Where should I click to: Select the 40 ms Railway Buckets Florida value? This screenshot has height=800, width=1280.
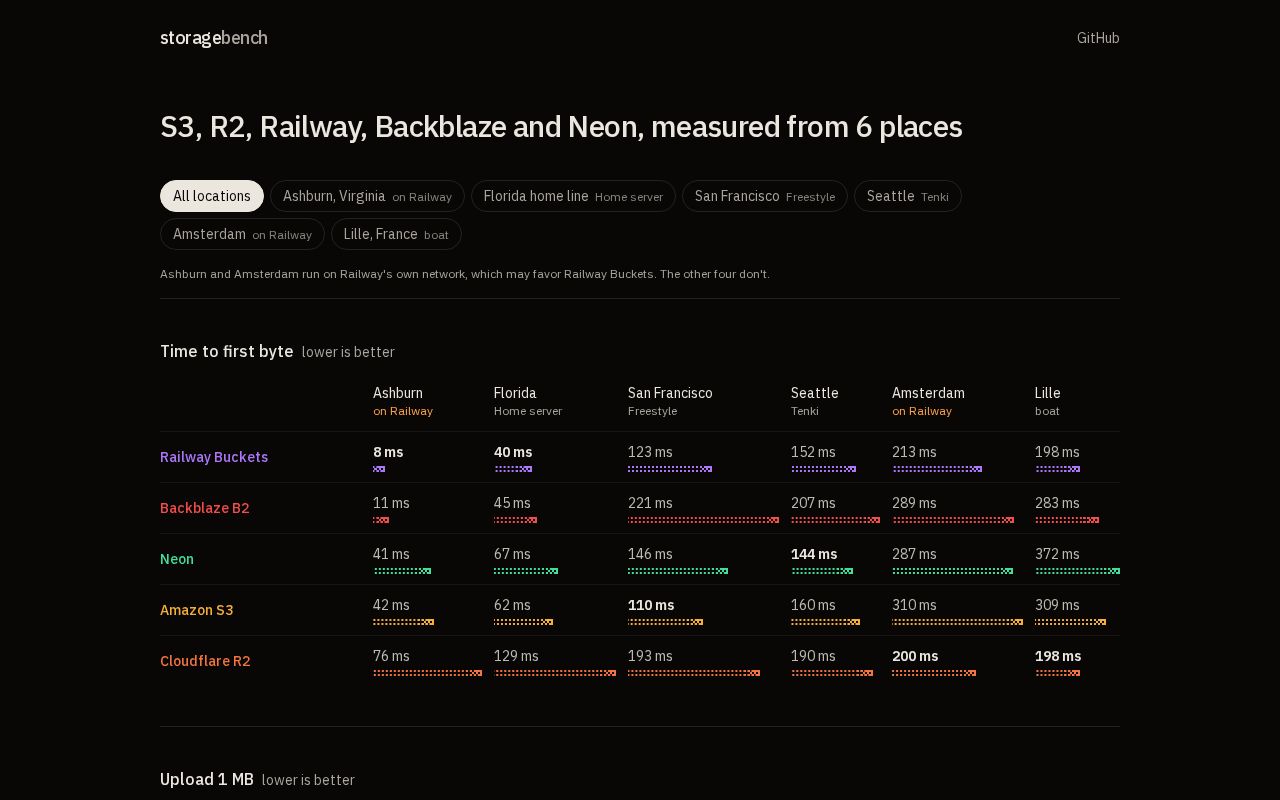point(513,452)
